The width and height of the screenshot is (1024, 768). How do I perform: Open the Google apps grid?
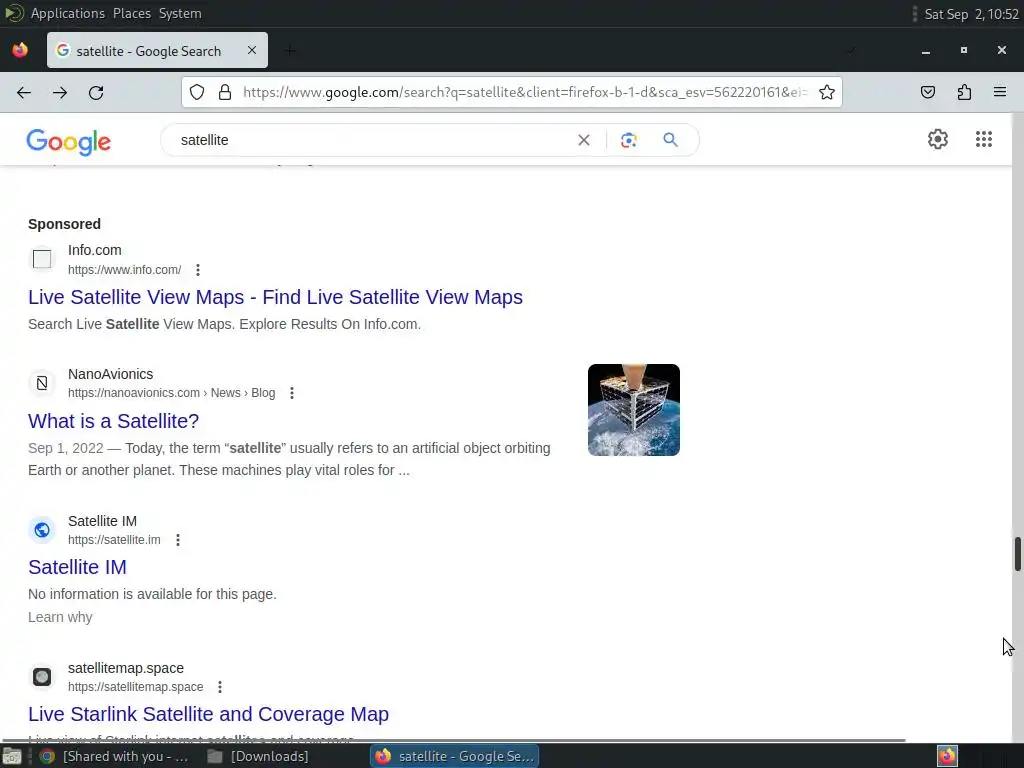(984, 139)
